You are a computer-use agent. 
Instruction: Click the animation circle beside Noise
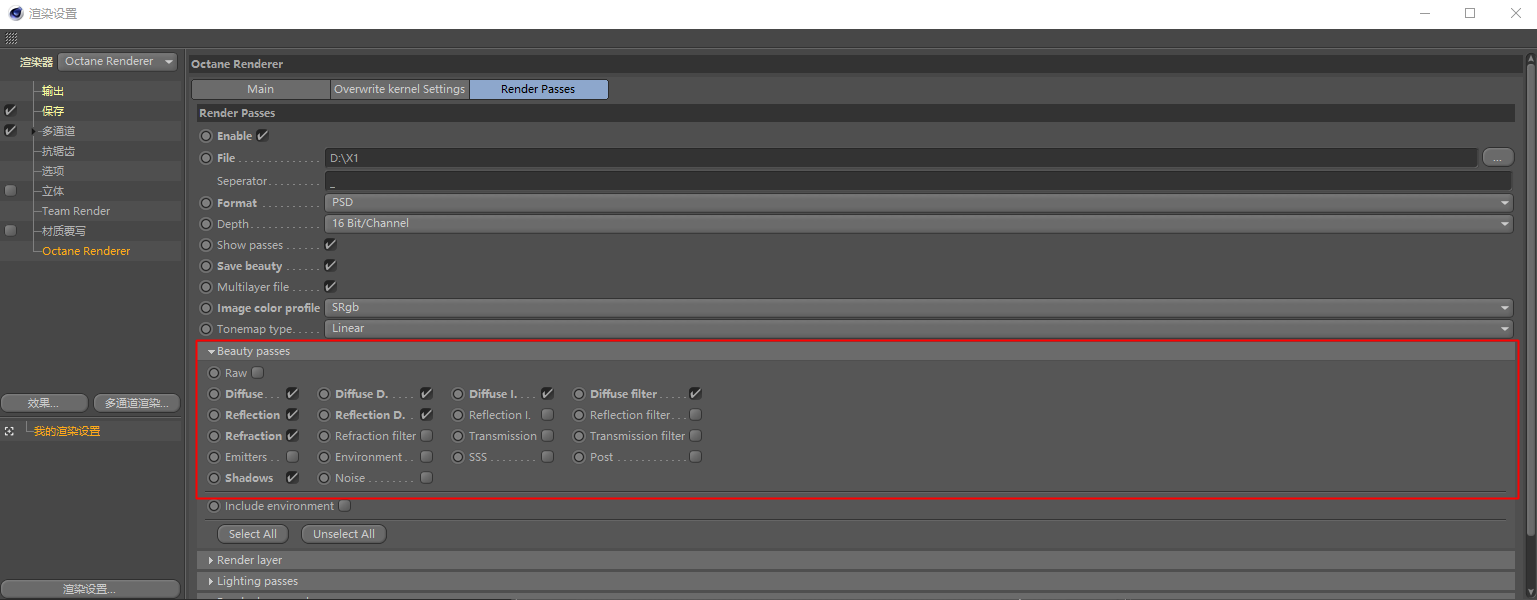coord(324,478)
